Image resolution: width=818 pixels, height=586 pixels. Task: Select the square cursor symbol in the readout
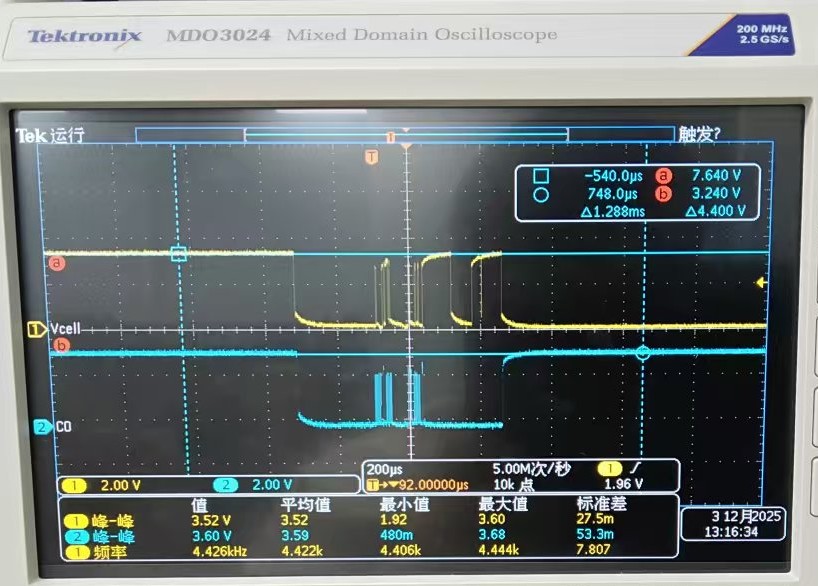coord(541,176)
